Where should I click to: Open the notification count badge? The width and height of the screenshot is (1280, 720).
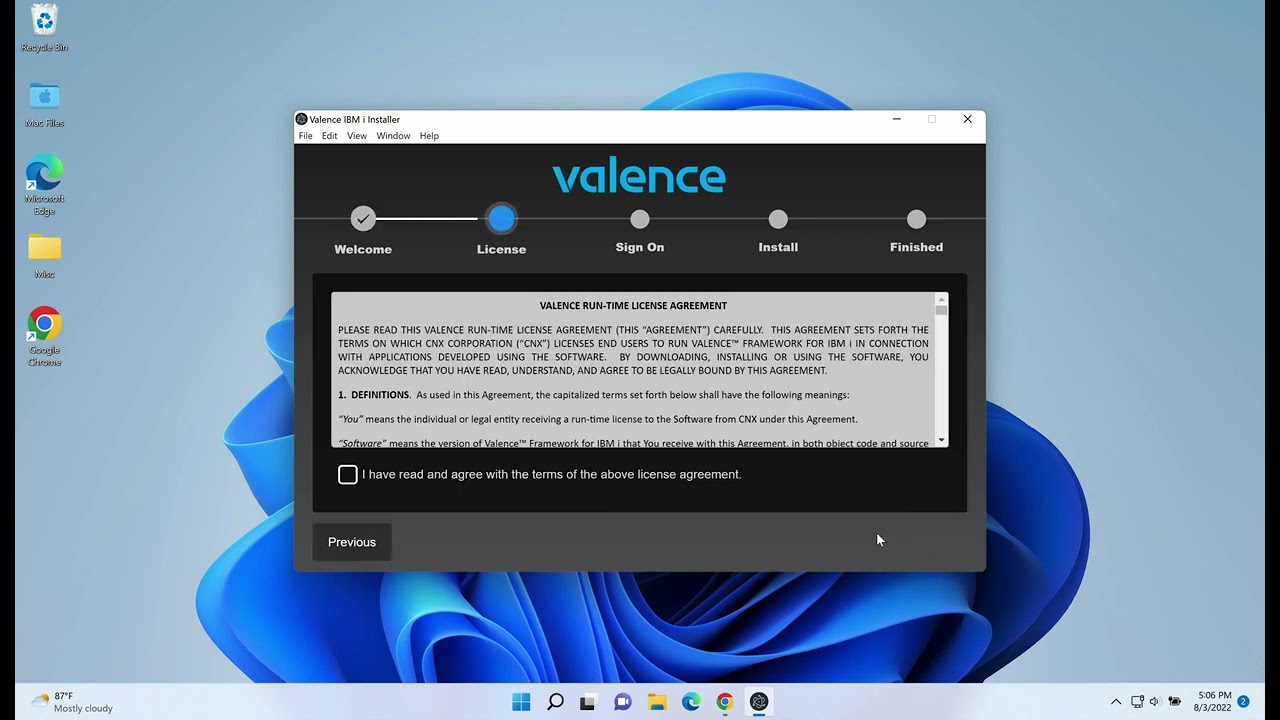[1243, 702]
